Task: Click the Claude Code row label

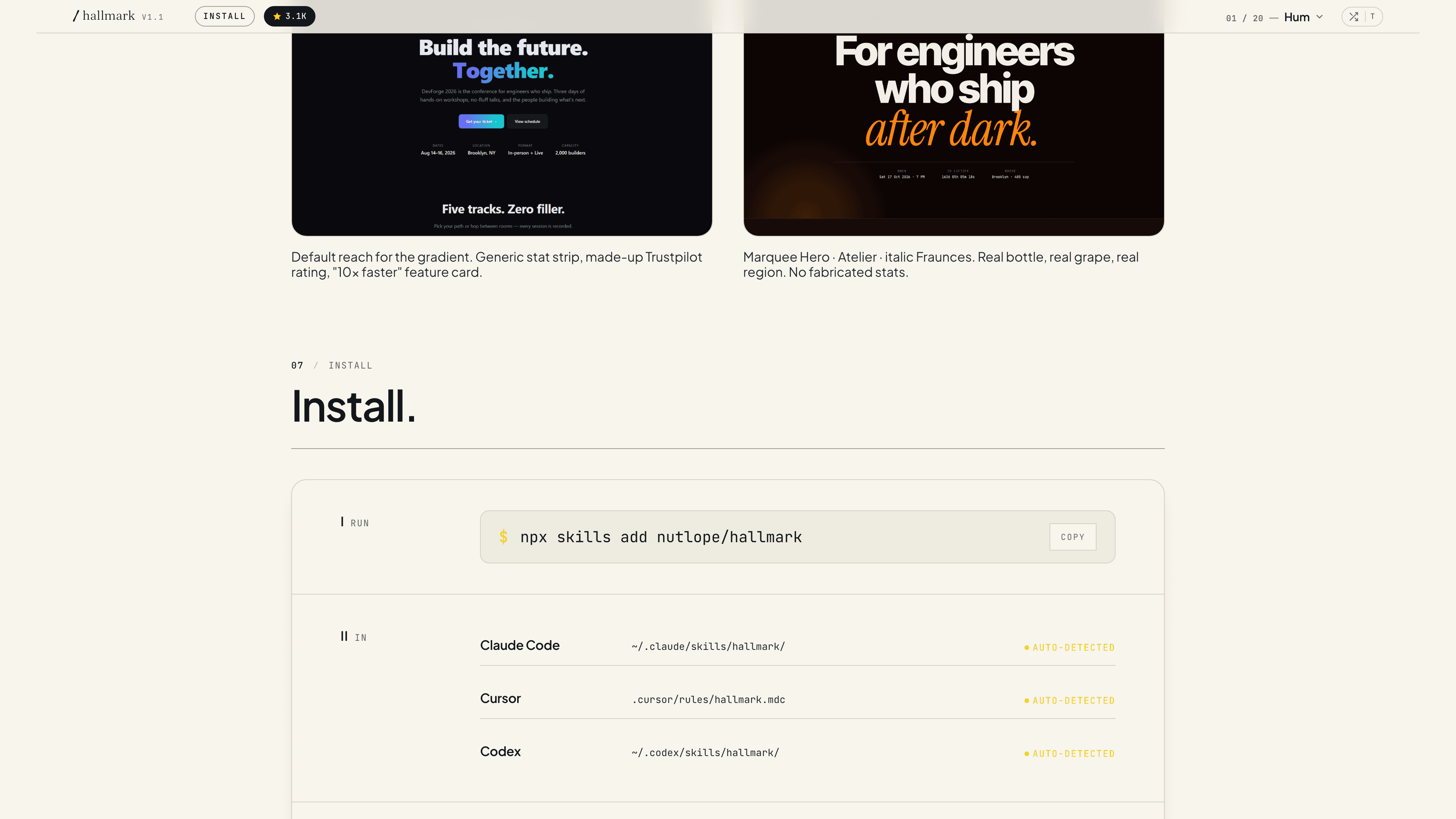Action: (x=519, y=645)
